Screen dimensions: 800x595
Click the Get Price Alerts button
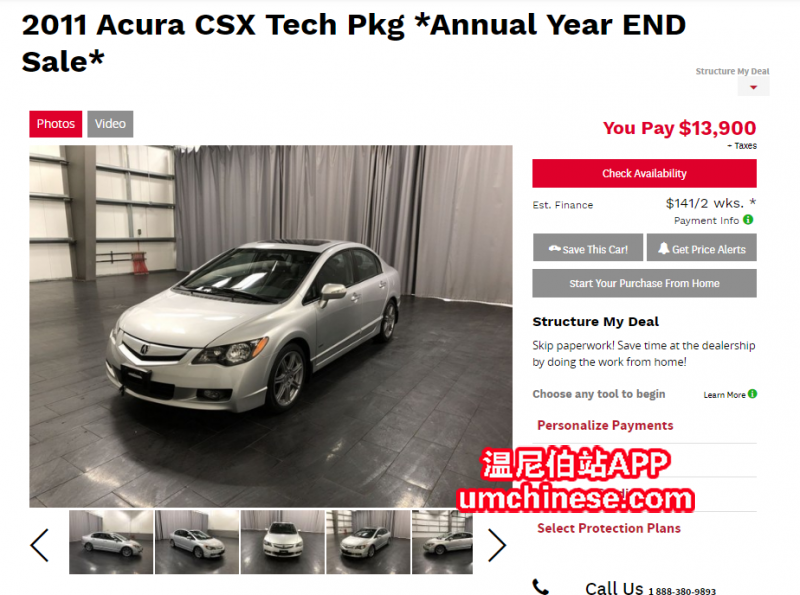(x=702, y=248)
